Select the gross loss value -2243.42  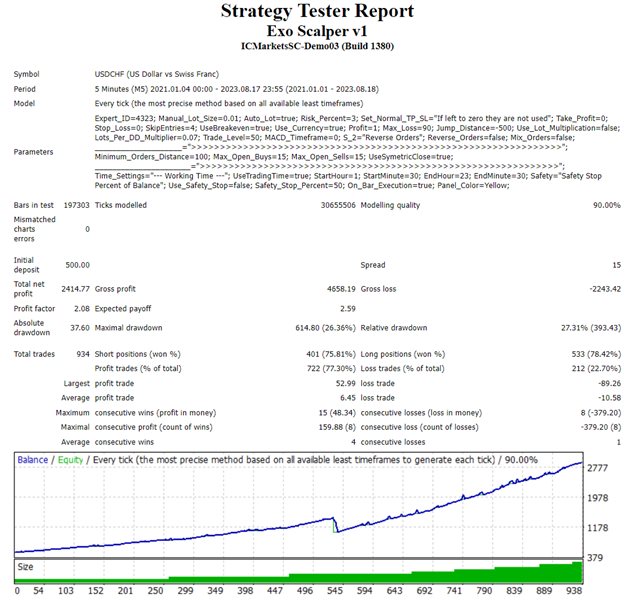pos(605,289)
